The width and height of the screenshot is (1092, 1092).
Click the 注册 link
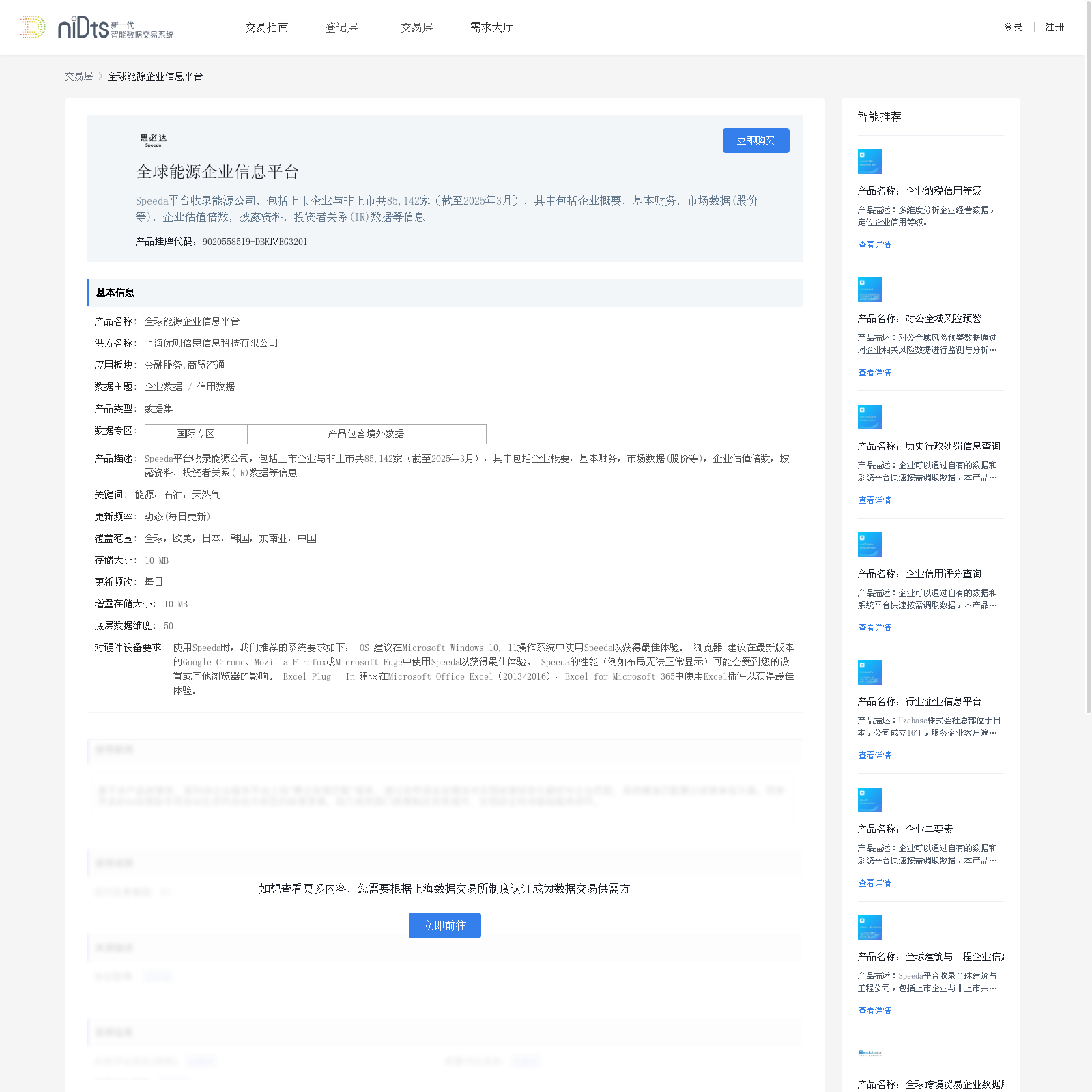click(1054, 27)
